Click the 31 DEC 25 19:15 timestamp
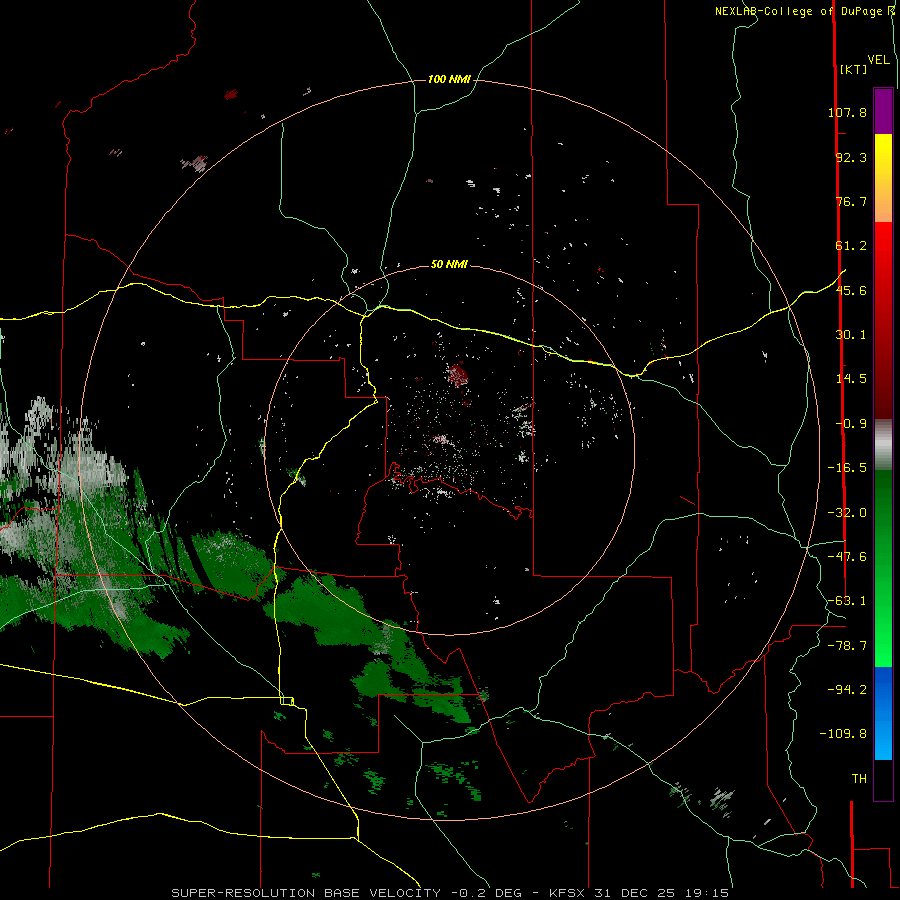This screenshot has height=900, width=900. [x=661, y=893]
